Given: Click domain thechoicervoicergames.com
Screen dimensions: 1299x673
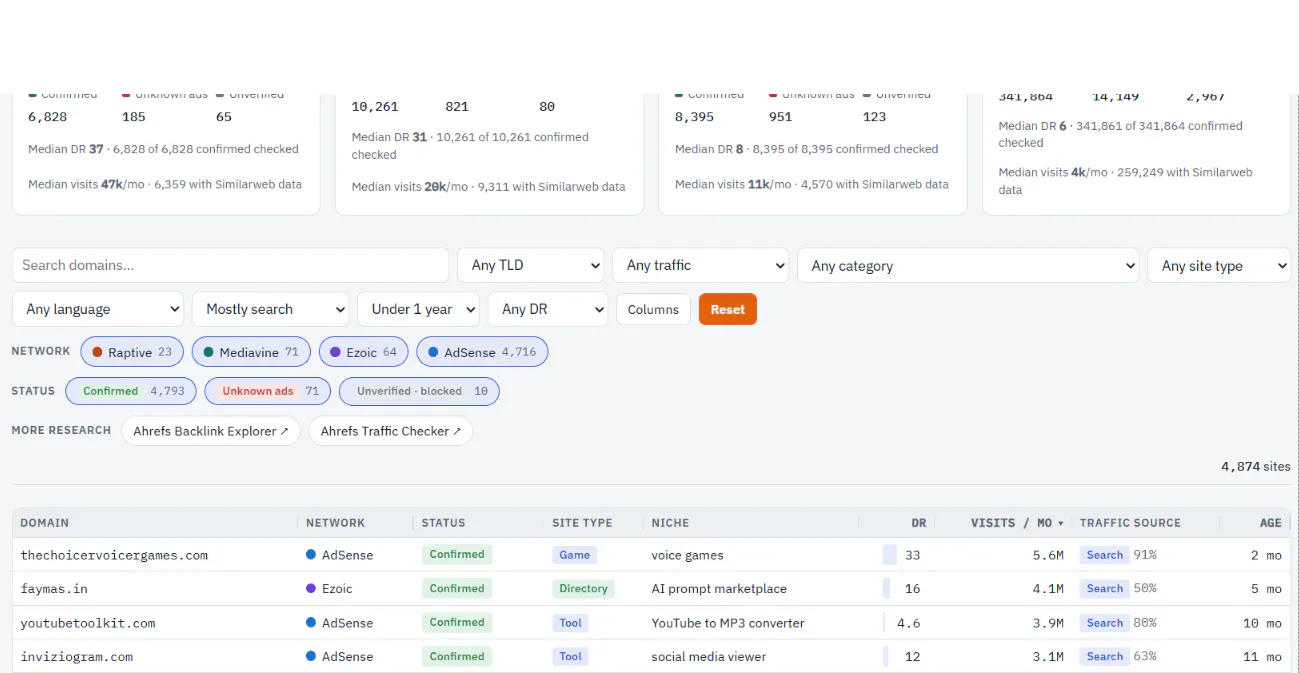Looking at the screenshot, I should pyautogui.click(x=114, y=555).
